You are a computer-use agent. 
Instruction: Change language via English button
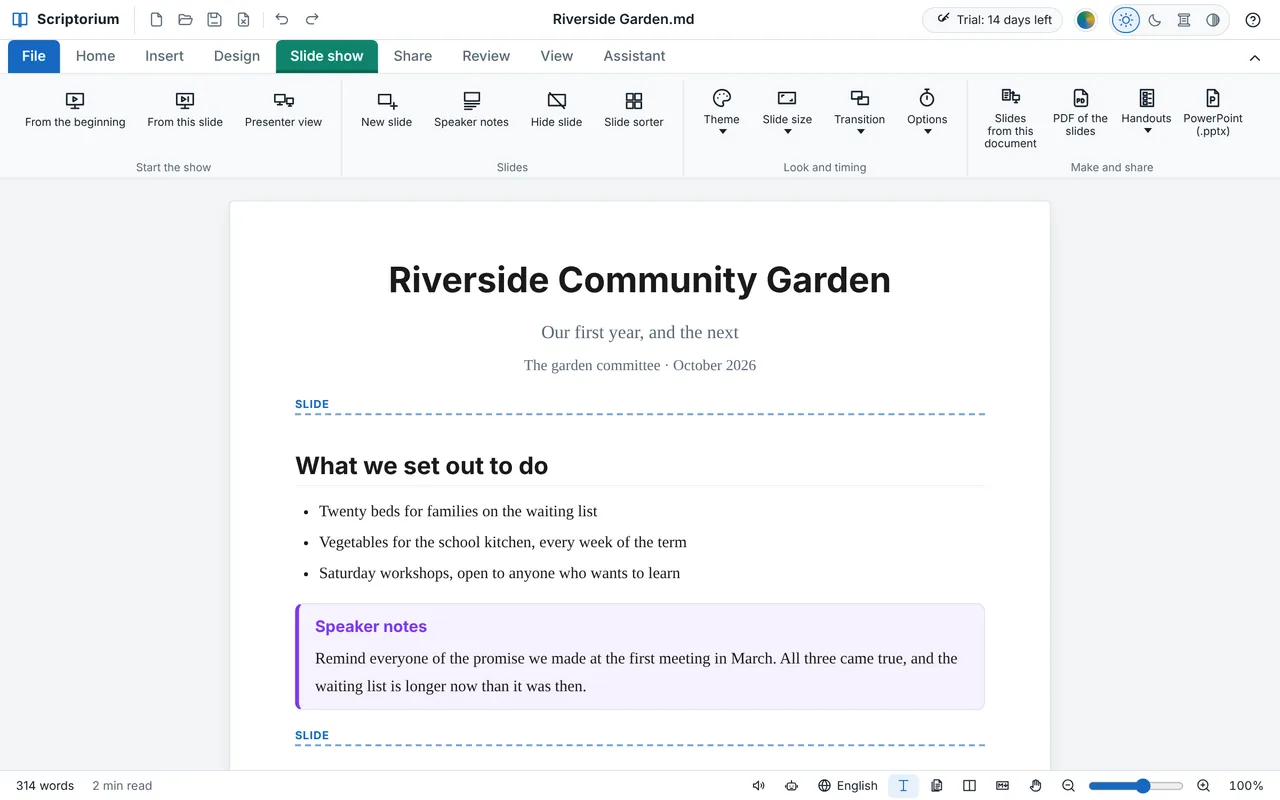click(x=848, y=786)
